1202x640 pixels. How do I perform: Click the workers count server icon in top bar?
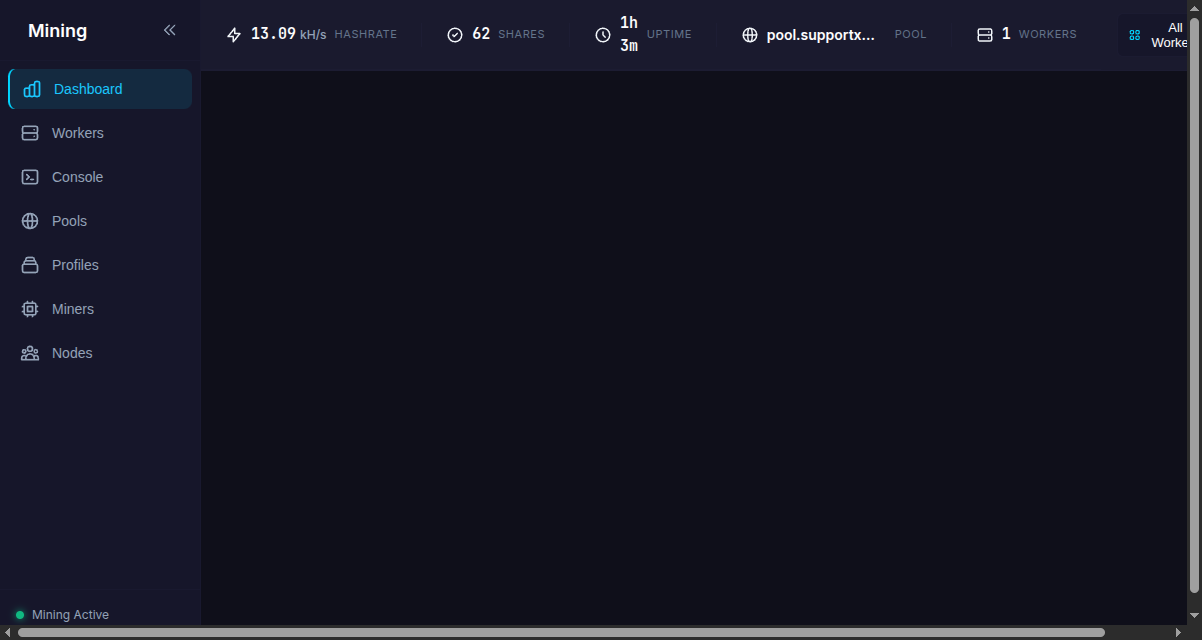pyautogui.click(x=985, y=35)
